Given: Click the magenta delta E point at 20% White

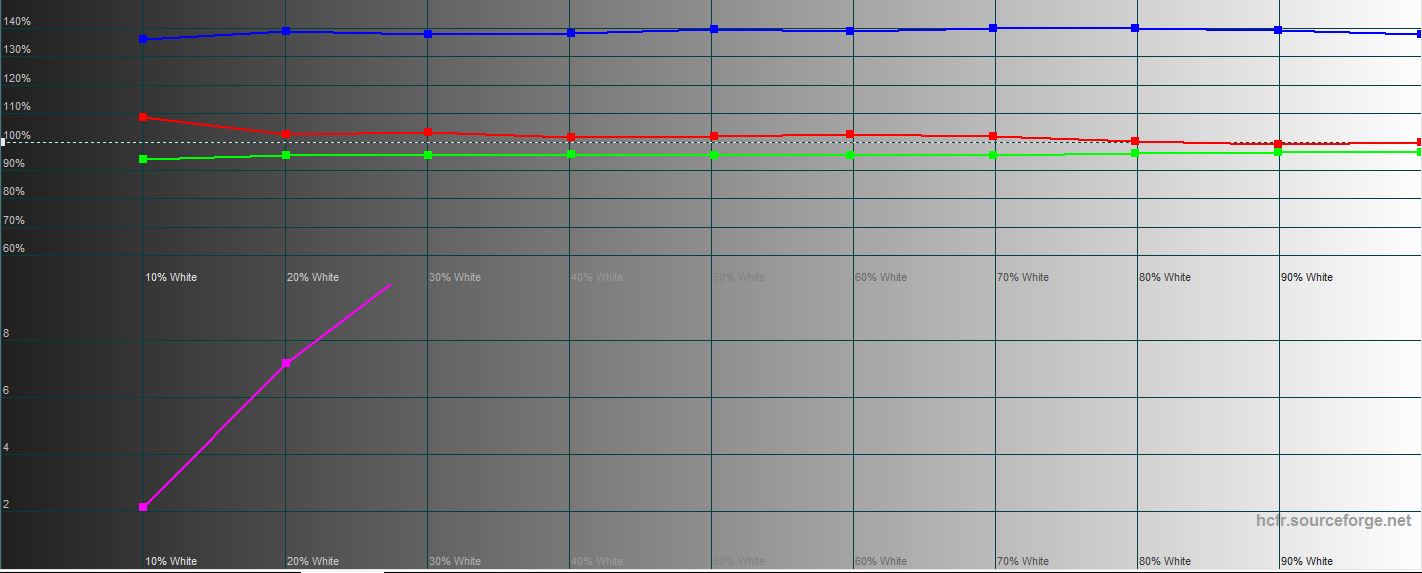Looking at the screenshot, I should click(286, 363).
